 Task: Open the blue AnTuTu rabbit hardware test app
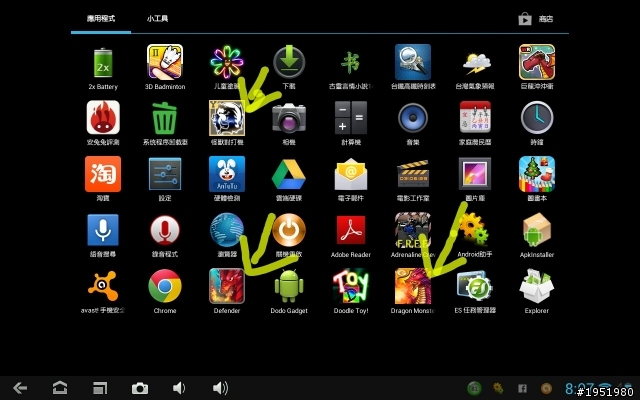tap(227, 174)
